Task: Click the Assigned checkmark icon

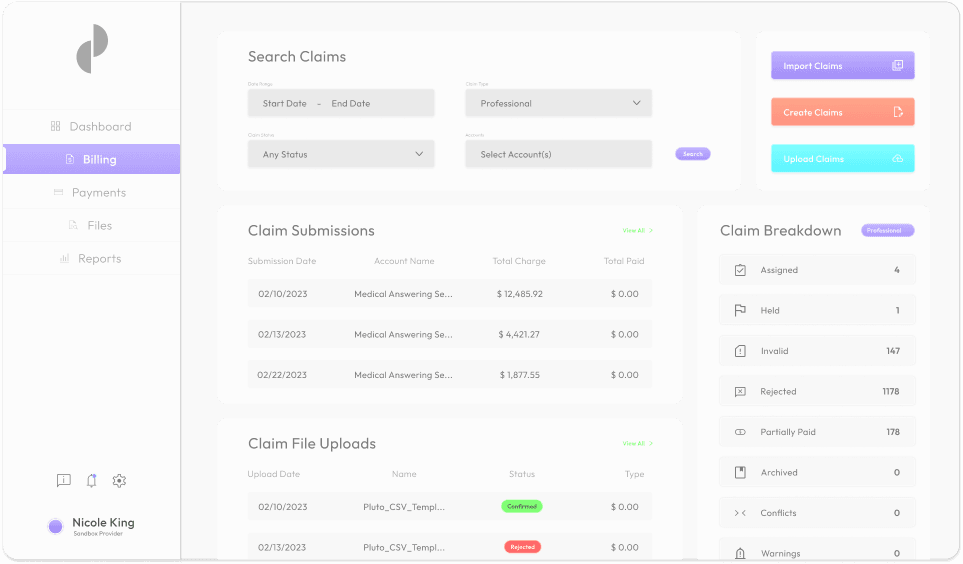Action: click(x=740, y=270)
